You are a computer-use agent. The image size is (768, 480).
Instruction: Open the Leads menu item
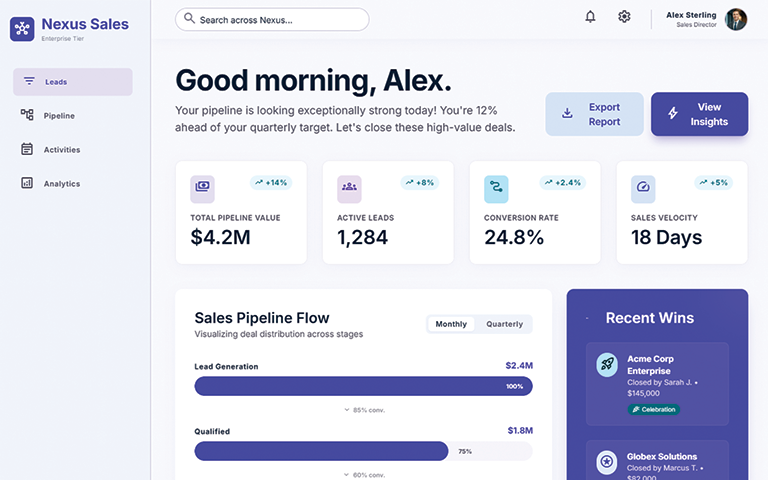[72, 82]
